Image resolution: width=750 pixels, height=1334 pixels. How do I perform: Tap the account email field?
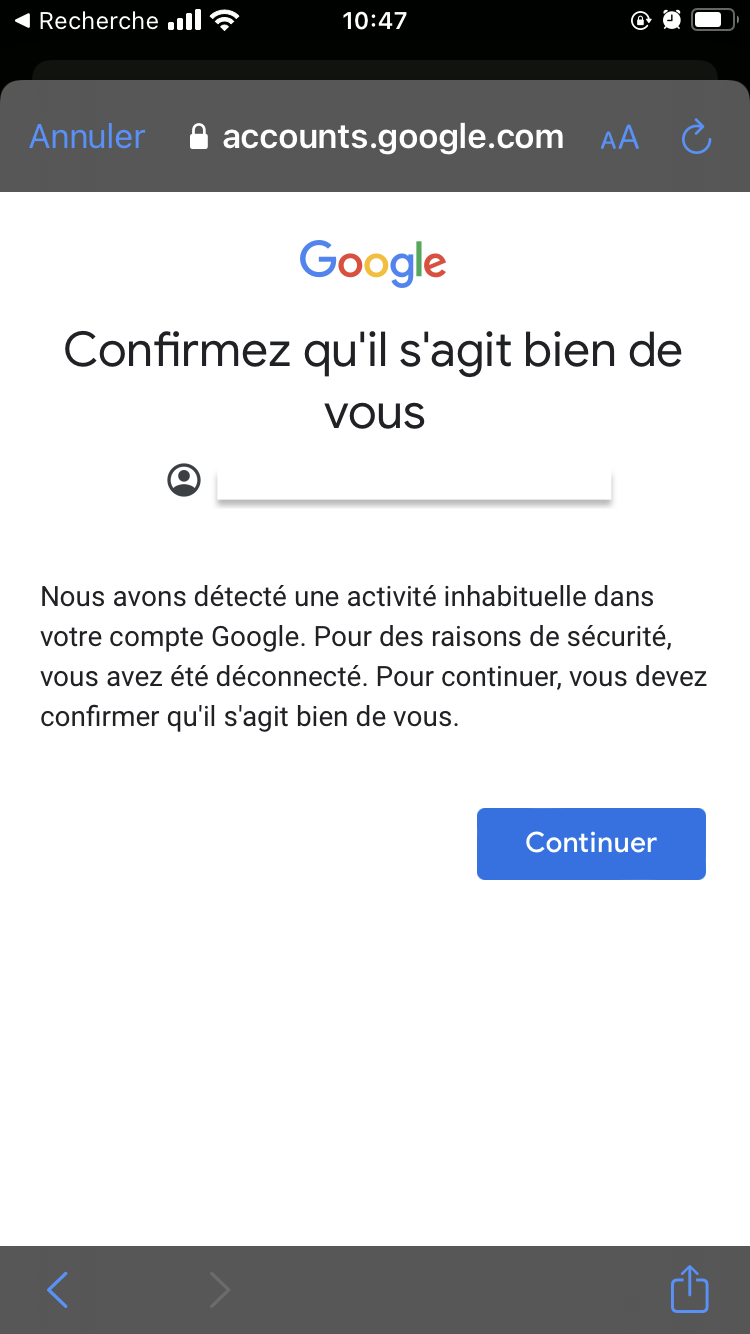pyautogui.click(x=413, y=482)
